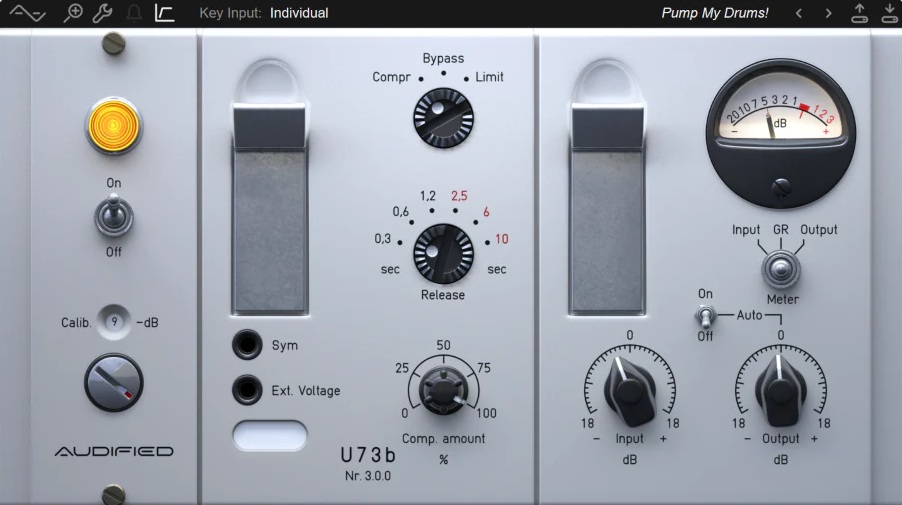Screen dimensions: 902x505
Task: Flip the Meter Input/GR/Output switch
Action: (781, 269)
